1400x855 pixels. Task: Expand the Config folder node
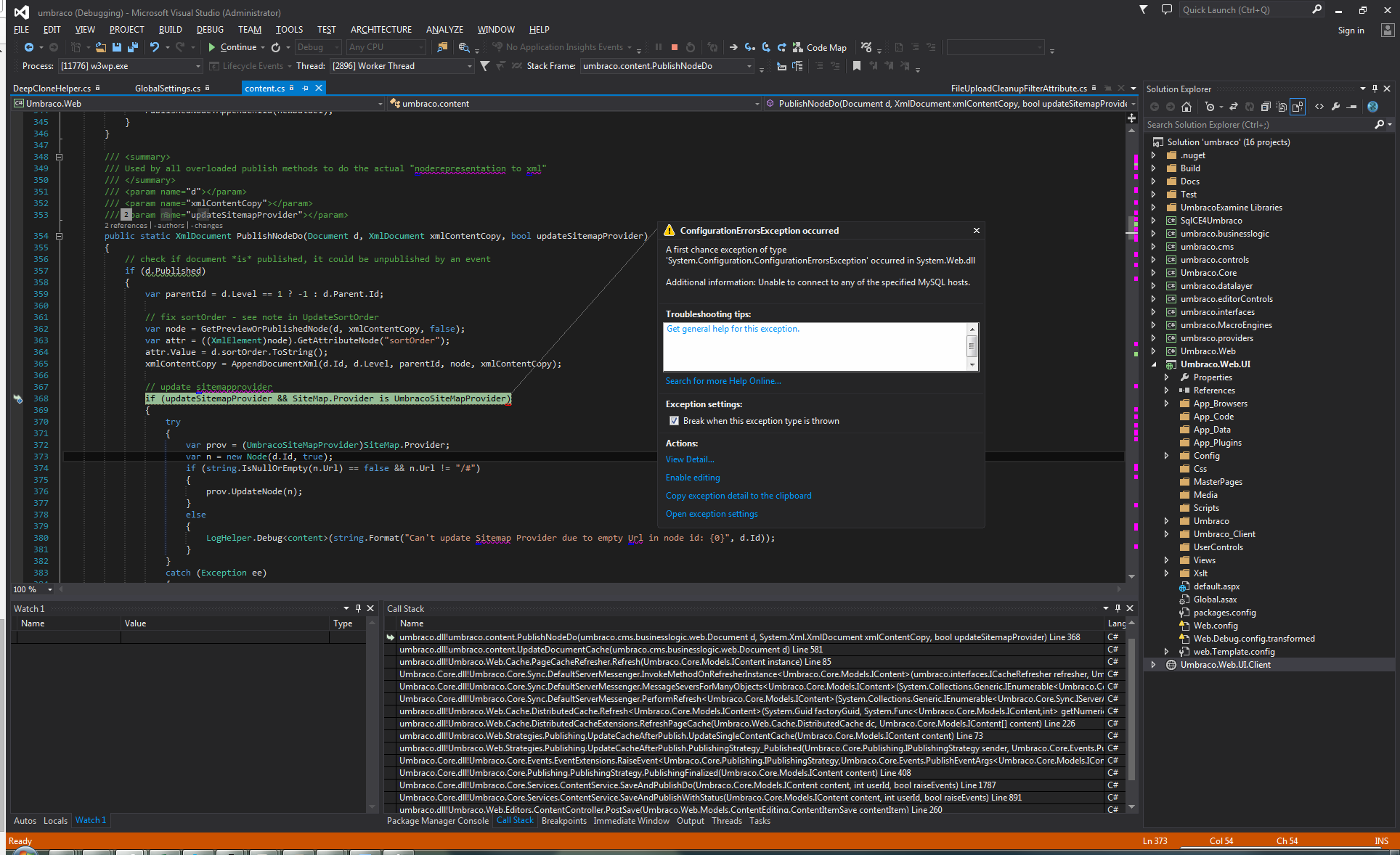(x=1166, y=456)
